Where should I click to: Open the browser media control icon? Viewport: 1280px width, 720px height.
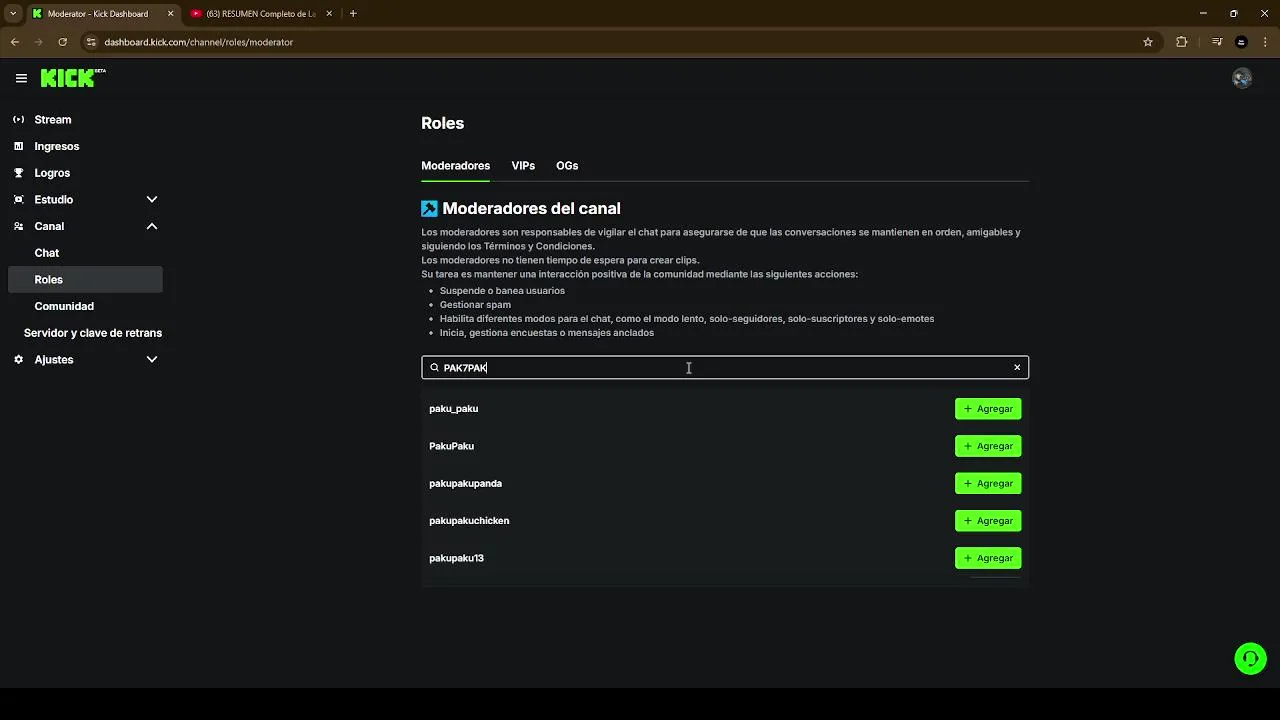[1217, 42]
